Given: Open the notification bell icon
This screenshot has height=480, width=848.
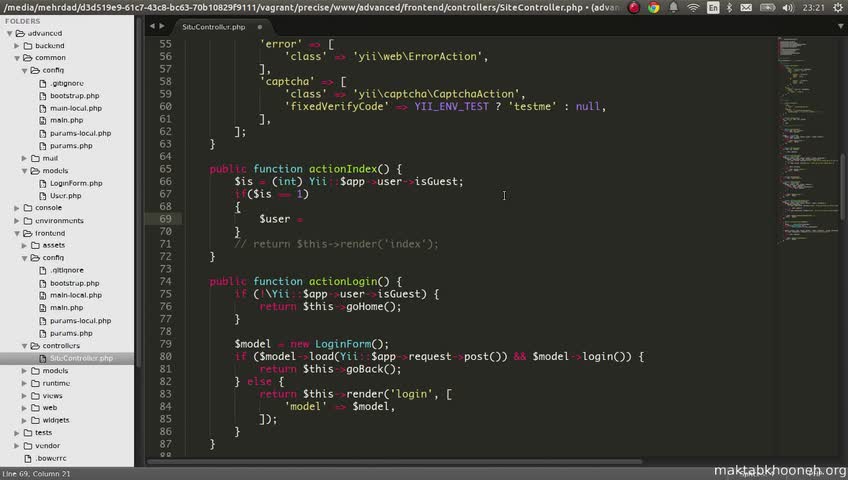Looking at the screenshot, I should [673, 8].
